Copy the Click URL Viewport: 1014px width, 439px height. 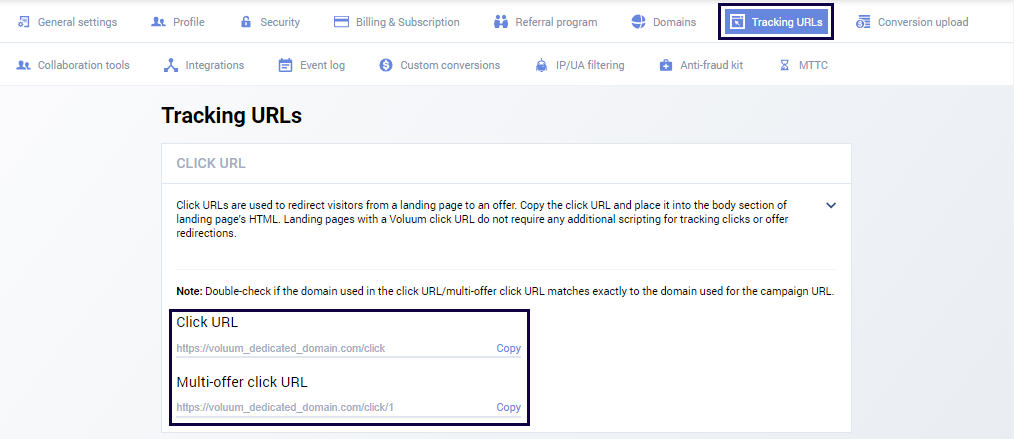(508, 349)
